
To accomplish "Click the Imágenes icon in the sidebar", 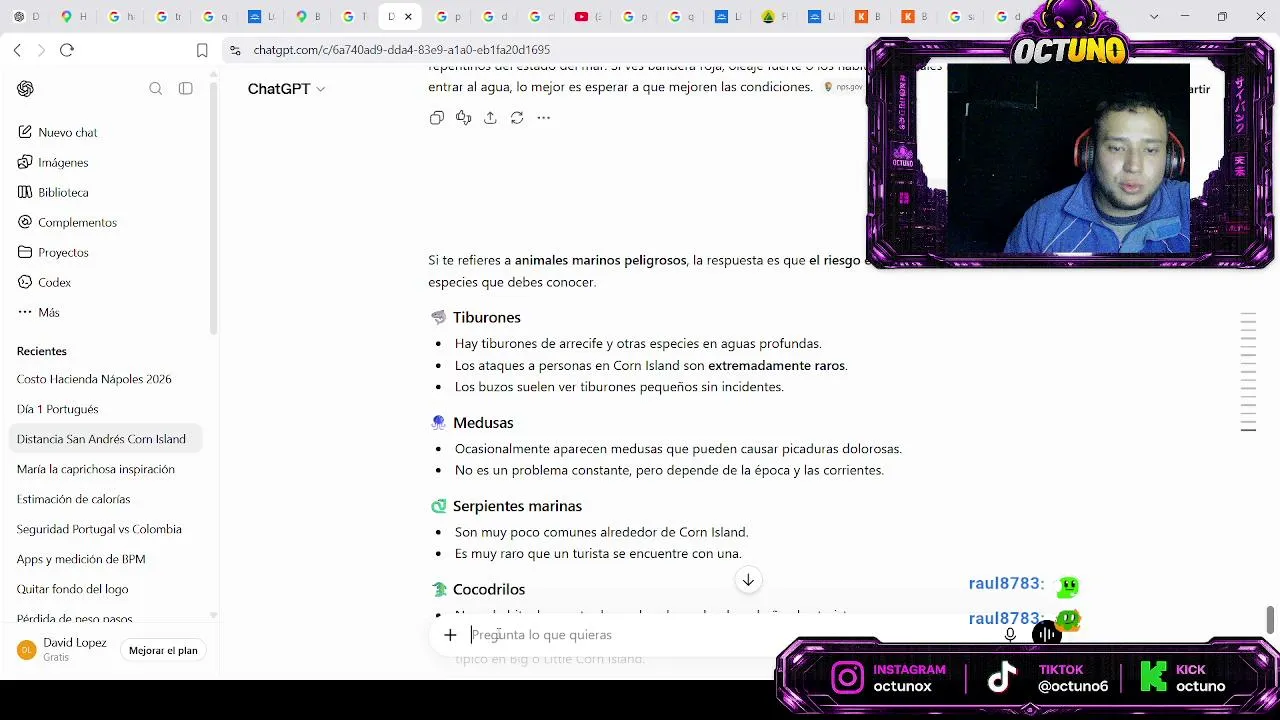I will tap(25, 162).
